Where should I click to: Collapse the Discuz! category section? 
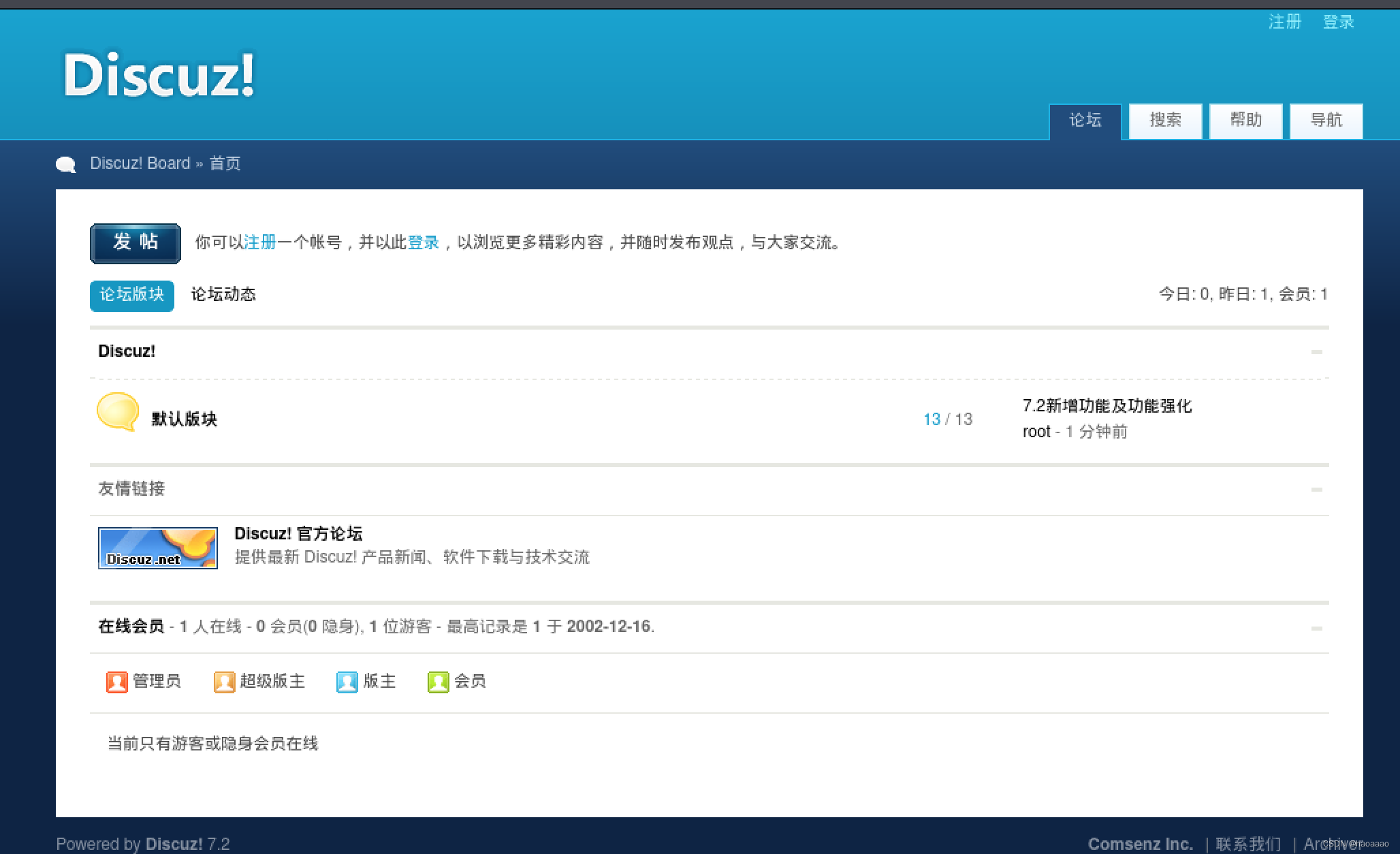pyautogui.click(x=1316, y=352)
